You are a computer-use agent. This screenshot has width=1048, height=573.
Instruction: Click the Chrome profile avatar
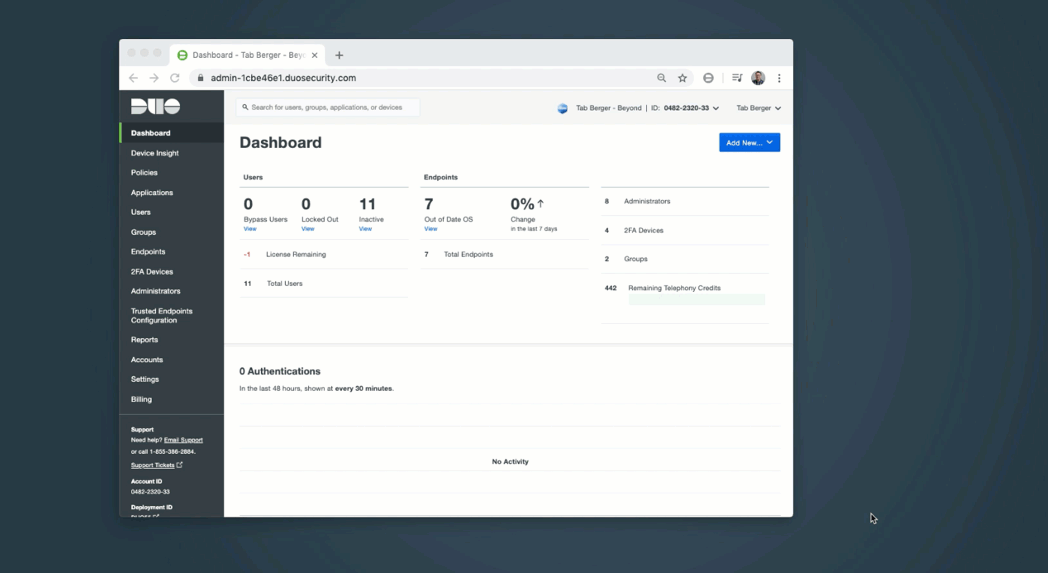point(758,78)
